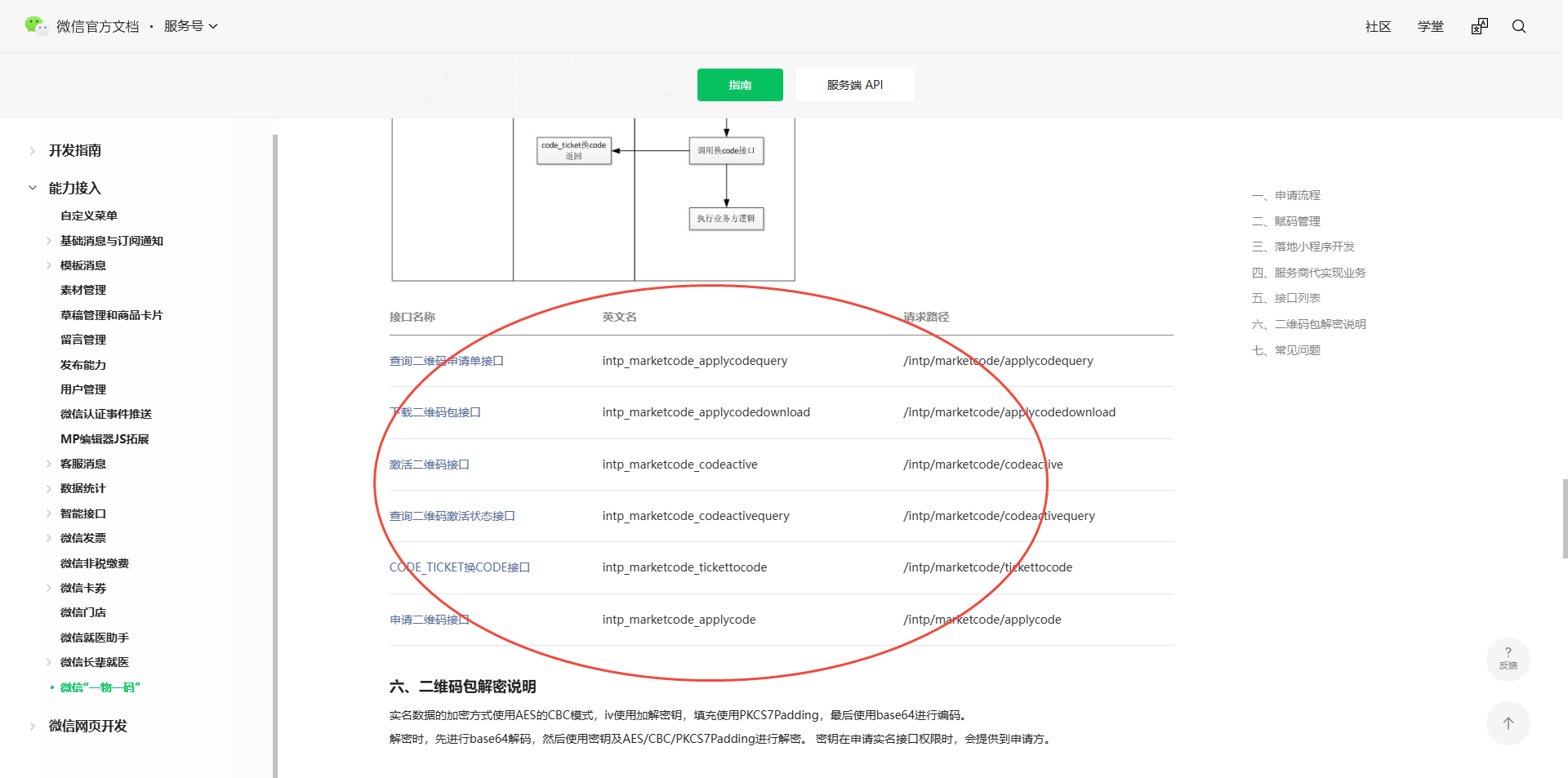Viewport: 1568px width, 778px height.
Task: Expand 微信网页开发 section
Action: pos(33,726)
